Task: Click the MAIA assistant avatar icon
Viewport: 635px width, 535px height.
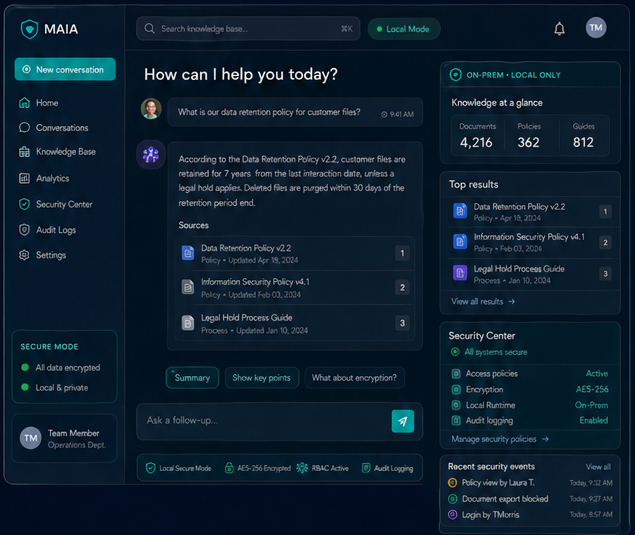Action: 151,155
